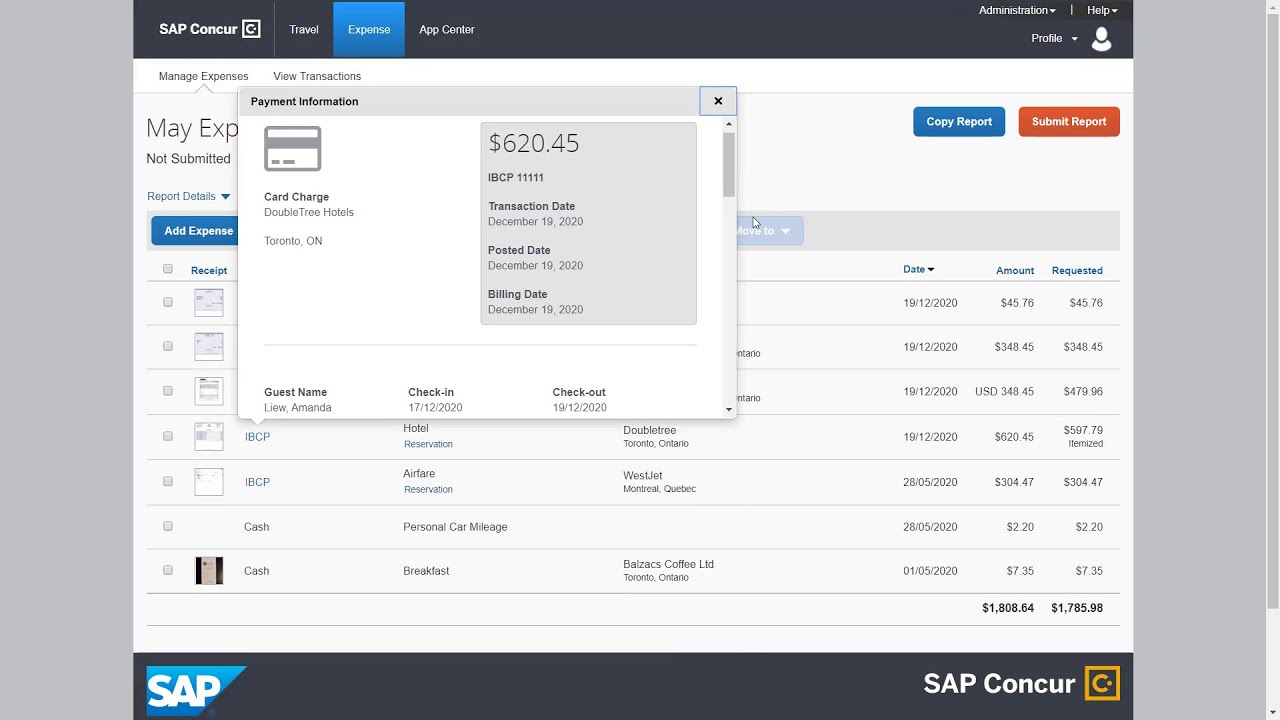Image resolution: width=1280 pixels, height=720 pixels.
Task: Click the SAP Concur logo in header
Action: 209,29
